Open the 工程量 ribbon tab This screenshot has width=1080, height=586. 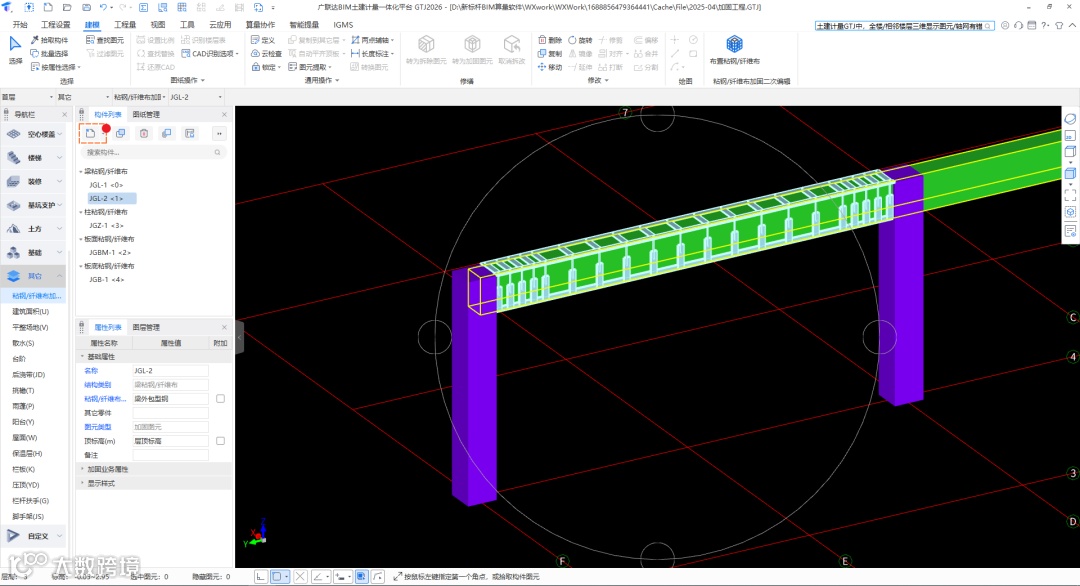point(125,25)
